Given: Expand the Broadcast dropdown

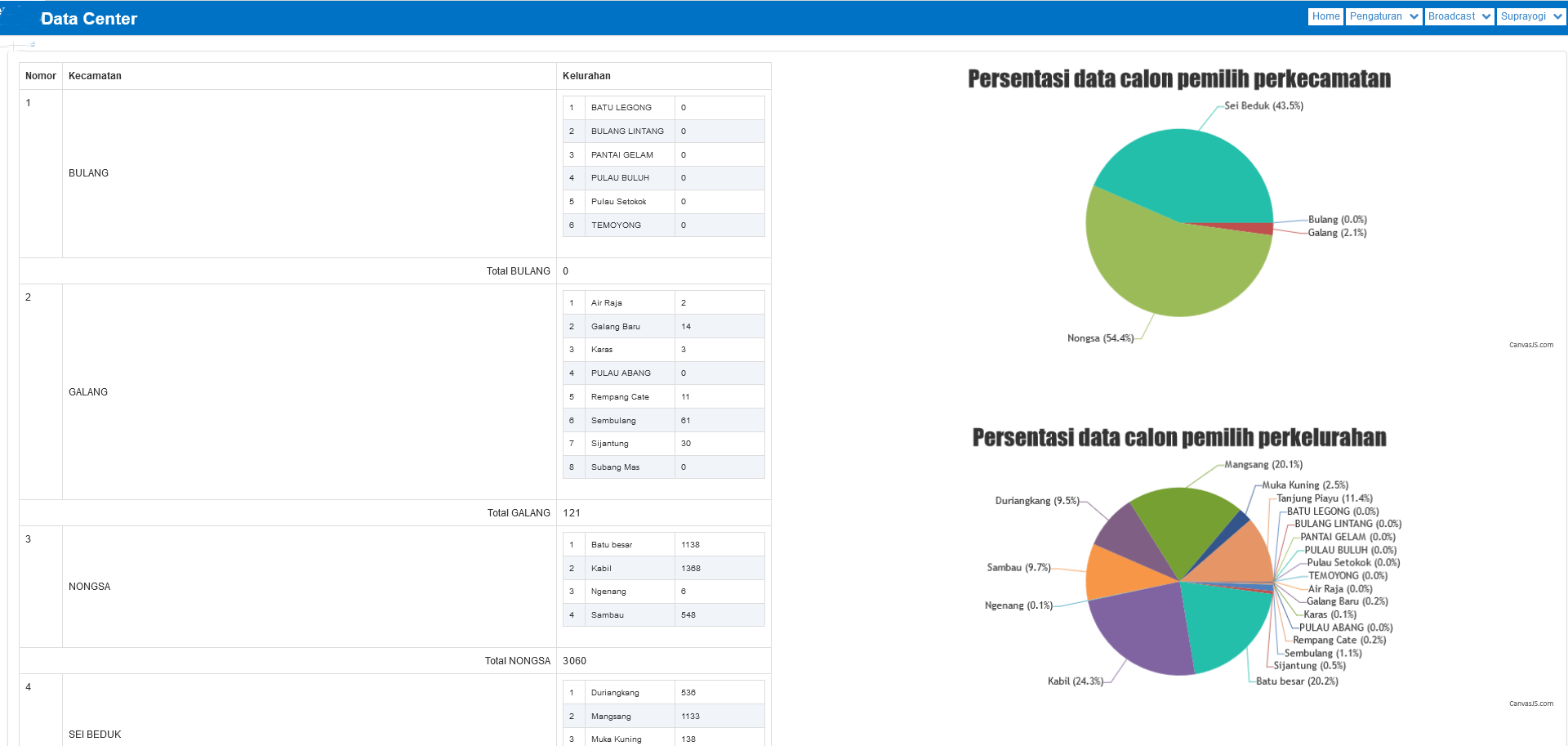Looking at the screenshot, I should (1459, 16).
